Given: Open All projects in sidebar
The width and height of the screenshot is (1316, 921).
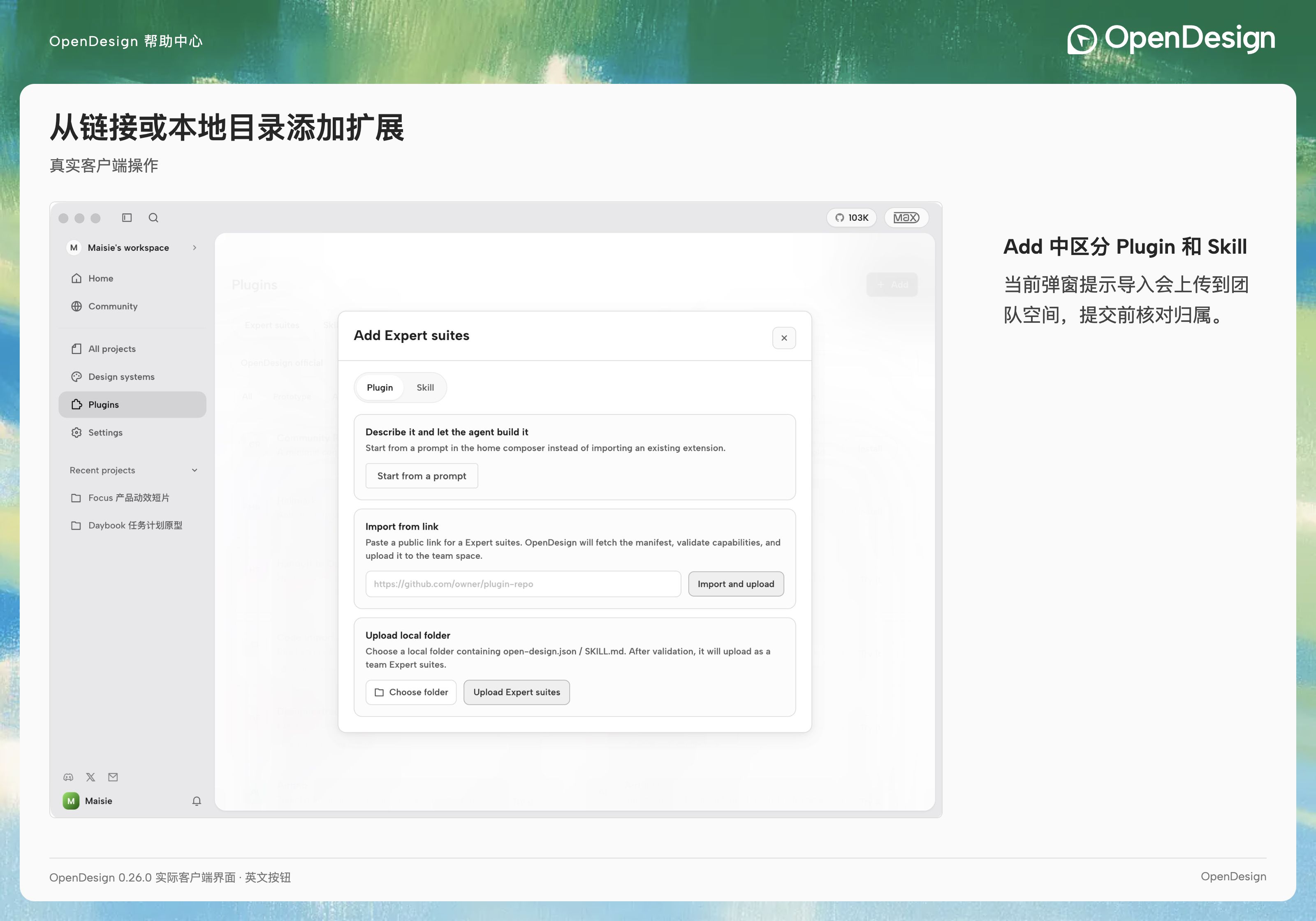Looking at the screenshot, I should pyautogui.click(x=132, y=349).
